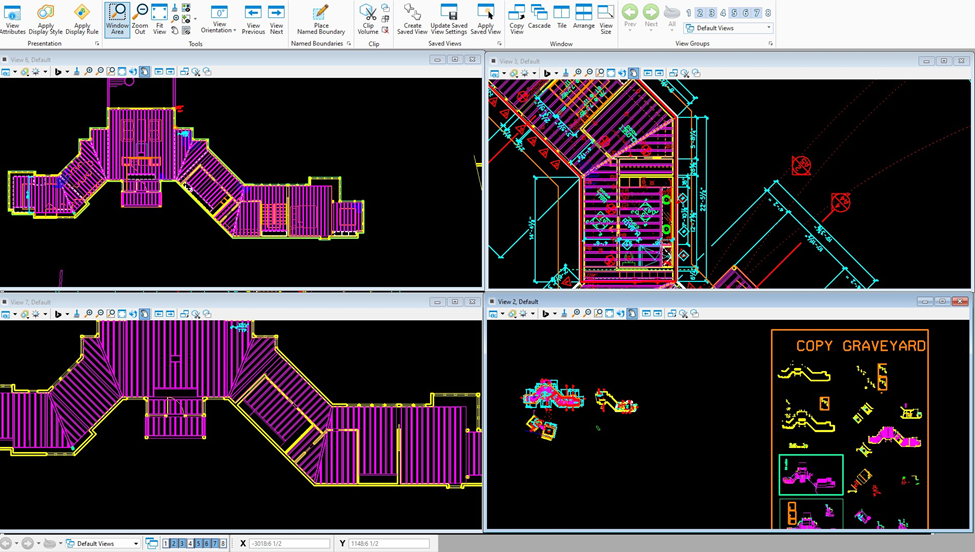Expand the Default Views dropdown in ribbon

(769, 28)
